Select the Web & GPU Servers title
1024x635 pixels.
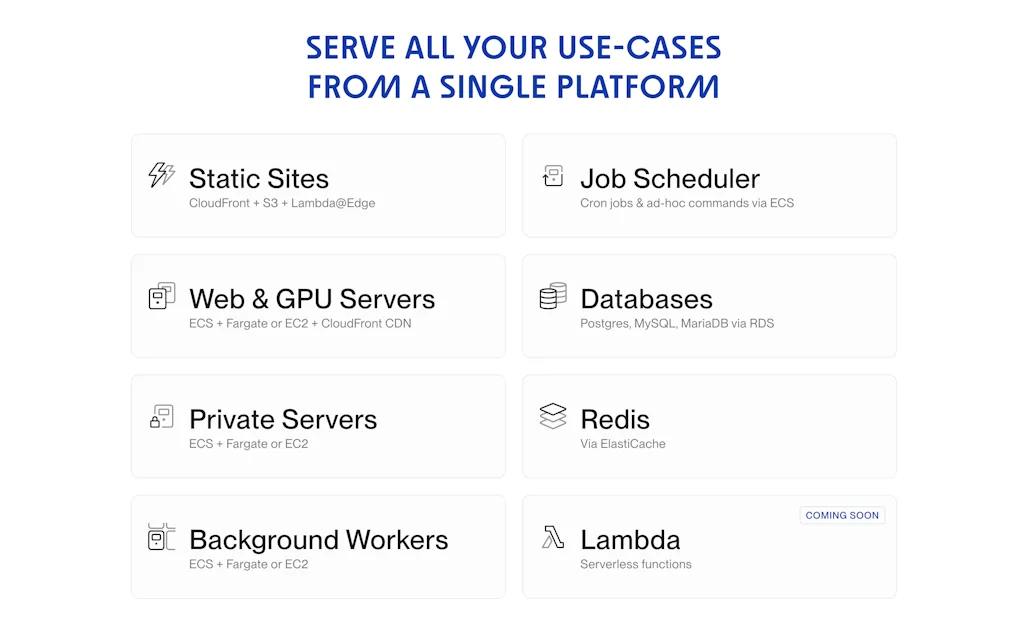pos(312,299)
